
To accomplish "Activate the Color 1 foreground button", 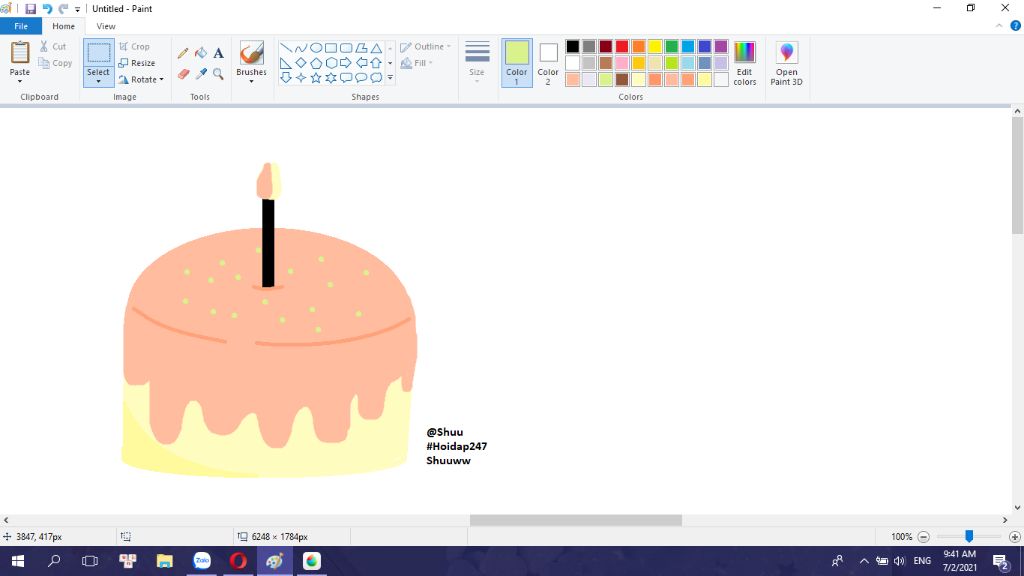I will [x=517, y=63].
